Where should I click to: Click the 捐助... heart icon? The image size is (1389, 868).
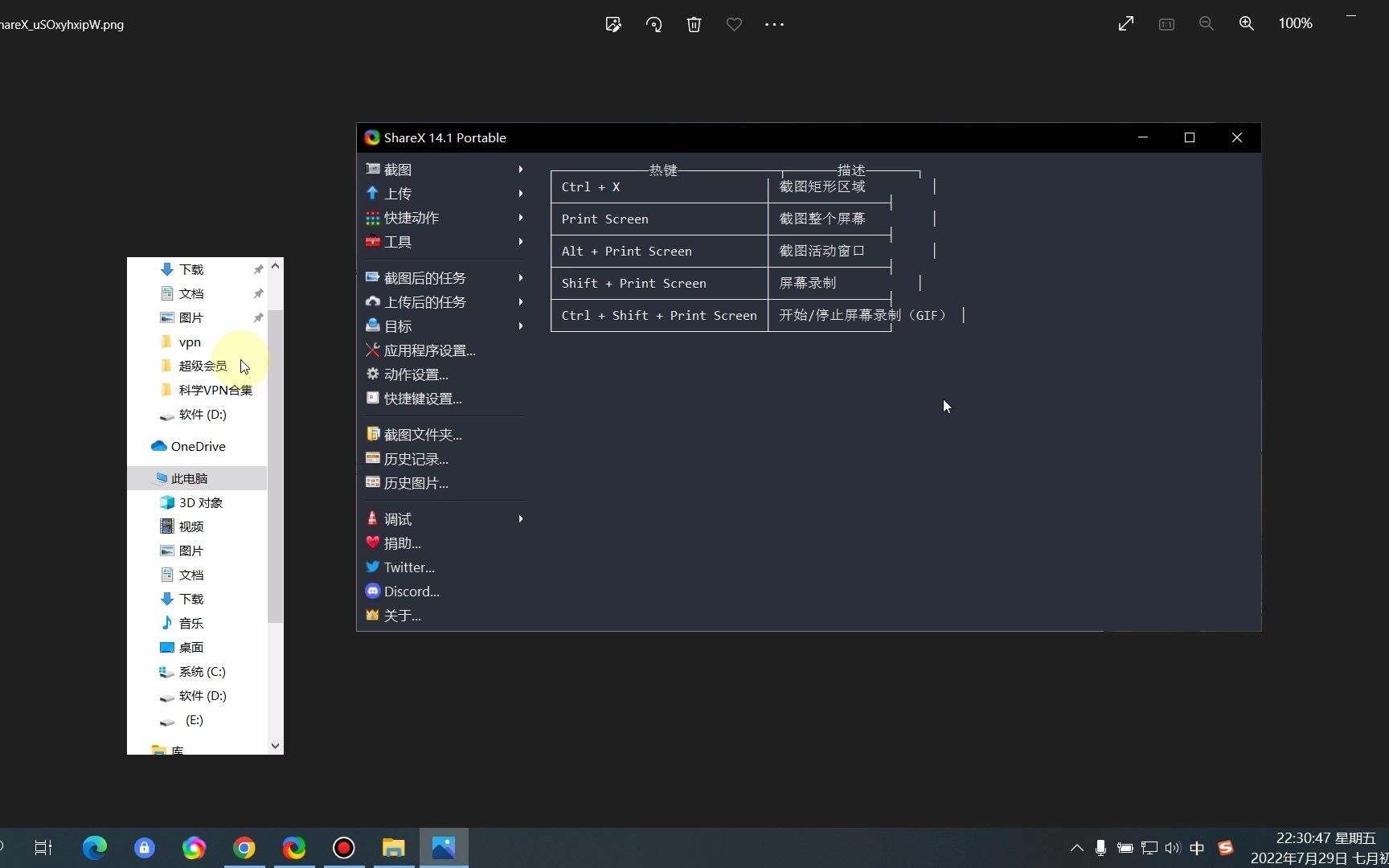click(372, 542)
